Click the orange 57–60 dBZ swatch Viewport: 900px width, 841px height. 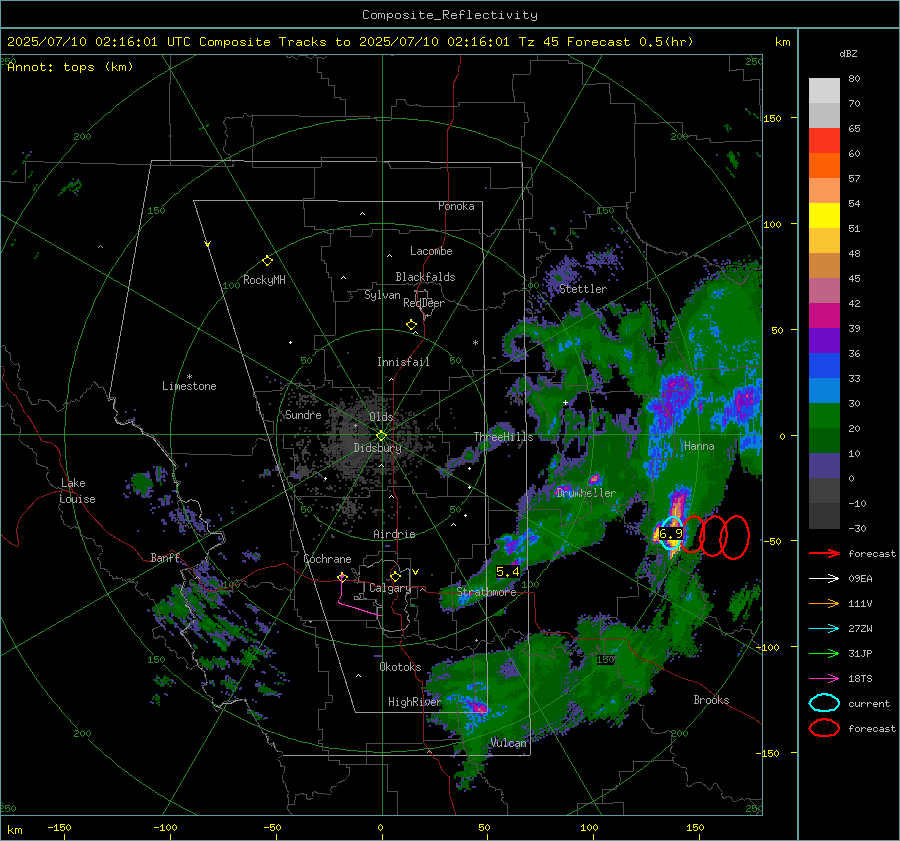[x=824, y=165]
